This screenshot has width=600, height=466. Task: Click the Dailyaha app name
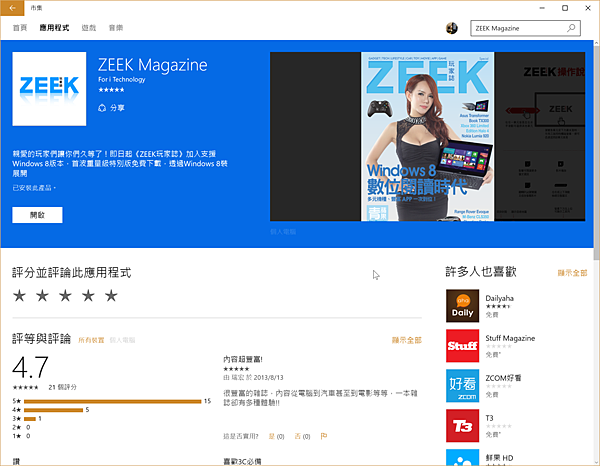tap(499, 298)
